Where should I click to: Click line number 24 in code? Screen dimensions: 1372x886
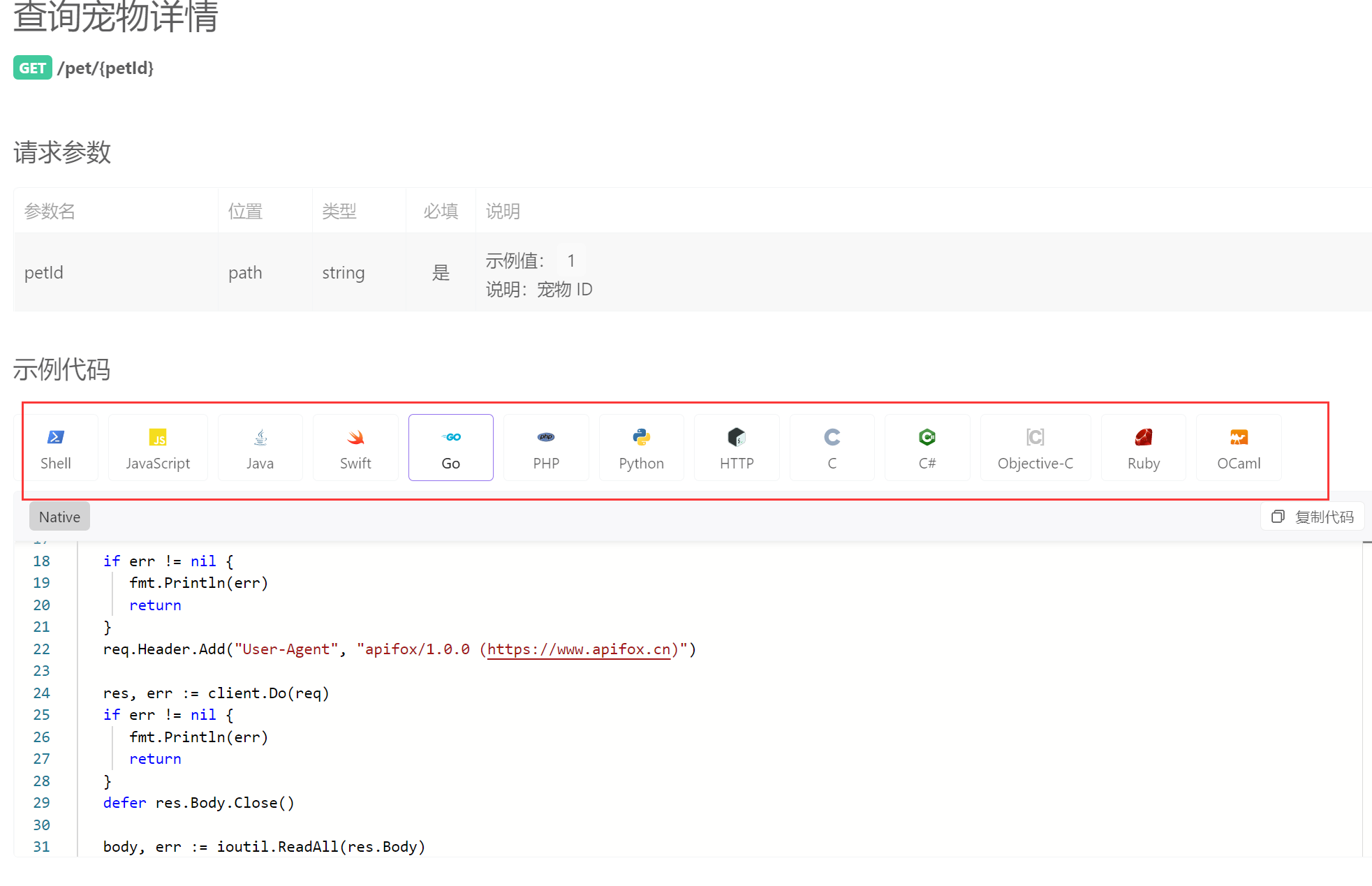pyautogui.click(x=41, y=693)
